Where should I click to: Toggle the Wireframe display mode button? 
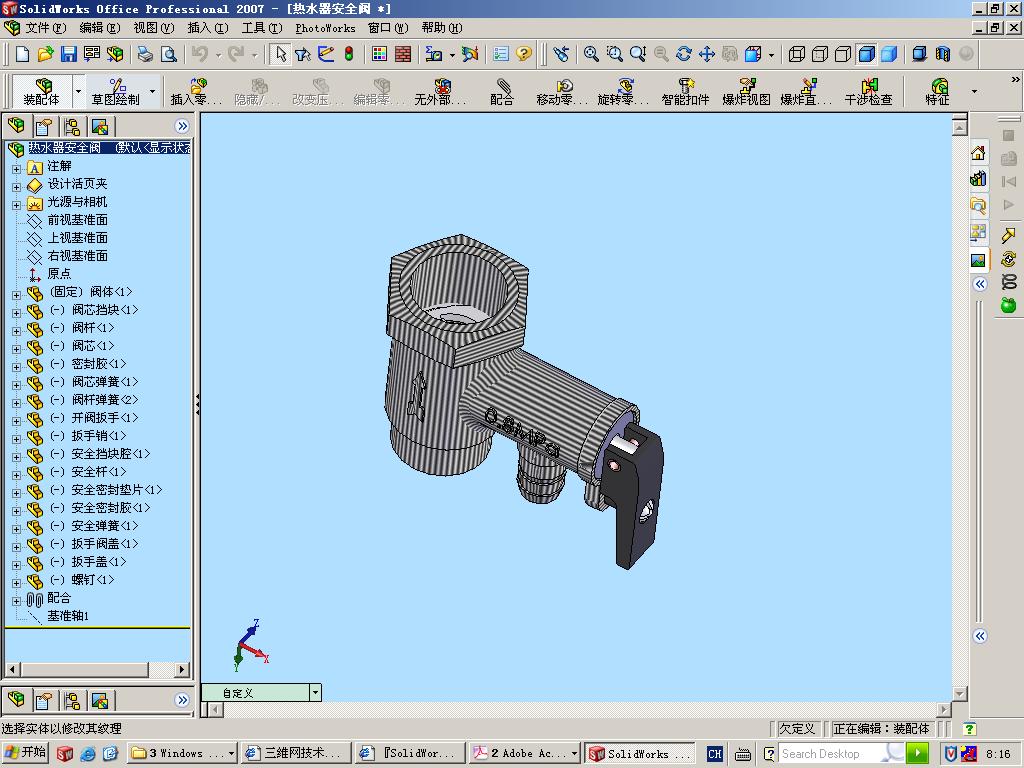[797, 54]
